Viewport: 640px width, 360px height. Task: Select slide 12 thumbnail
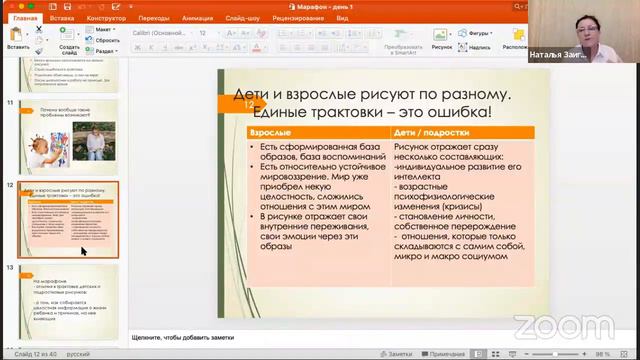[x=68, y=220]
